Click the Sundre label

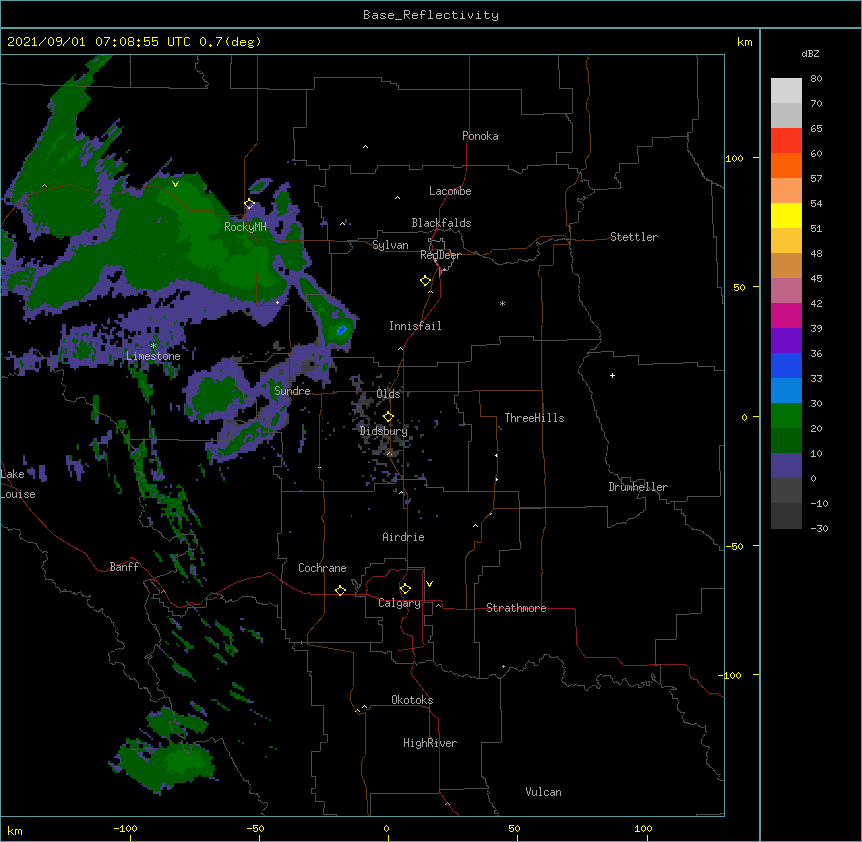pyautogui.click(x=292, y=391)
